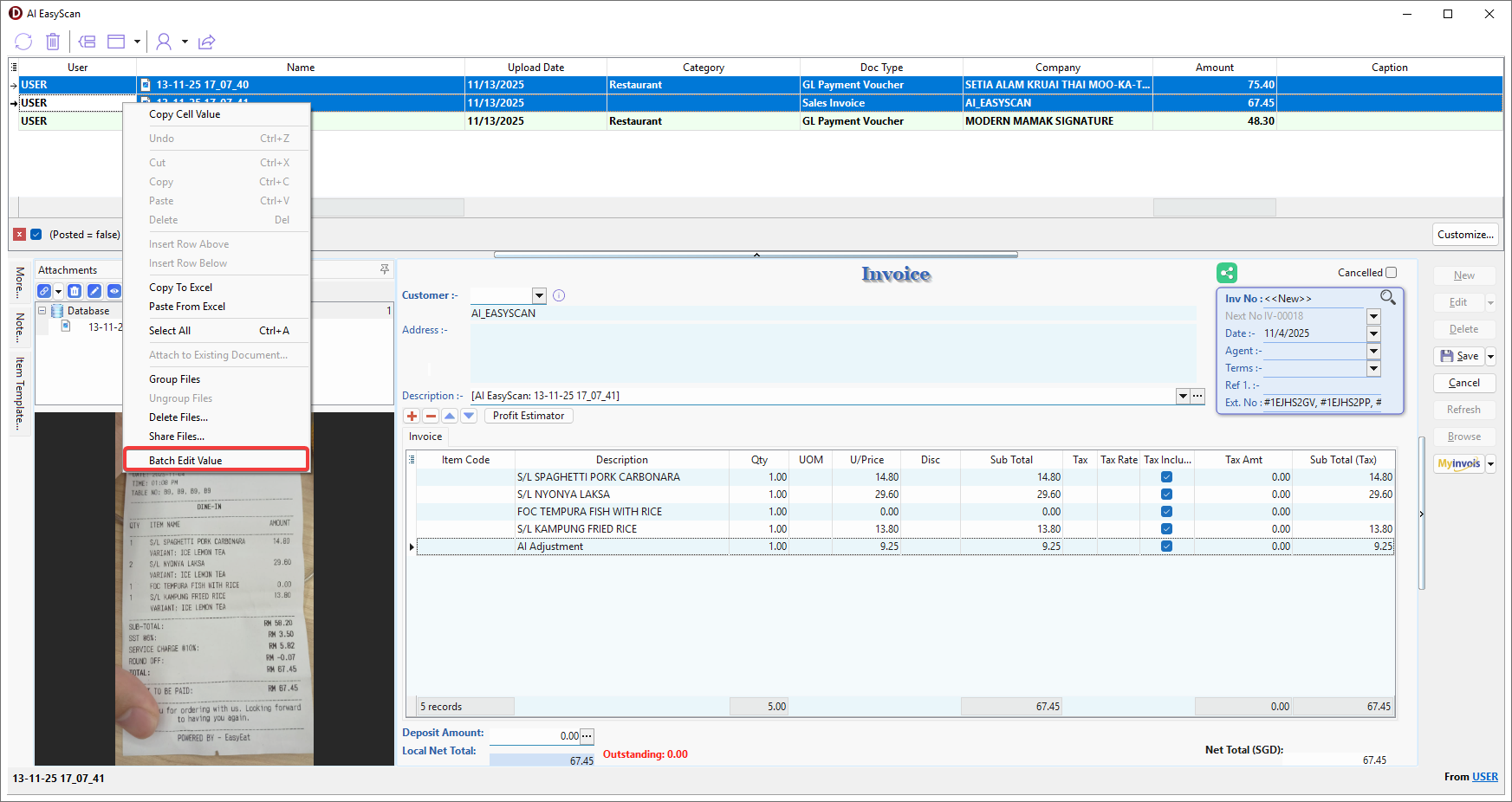Click the share export arrow toolbar icon
1512x802 pixels.
[206, 42]
